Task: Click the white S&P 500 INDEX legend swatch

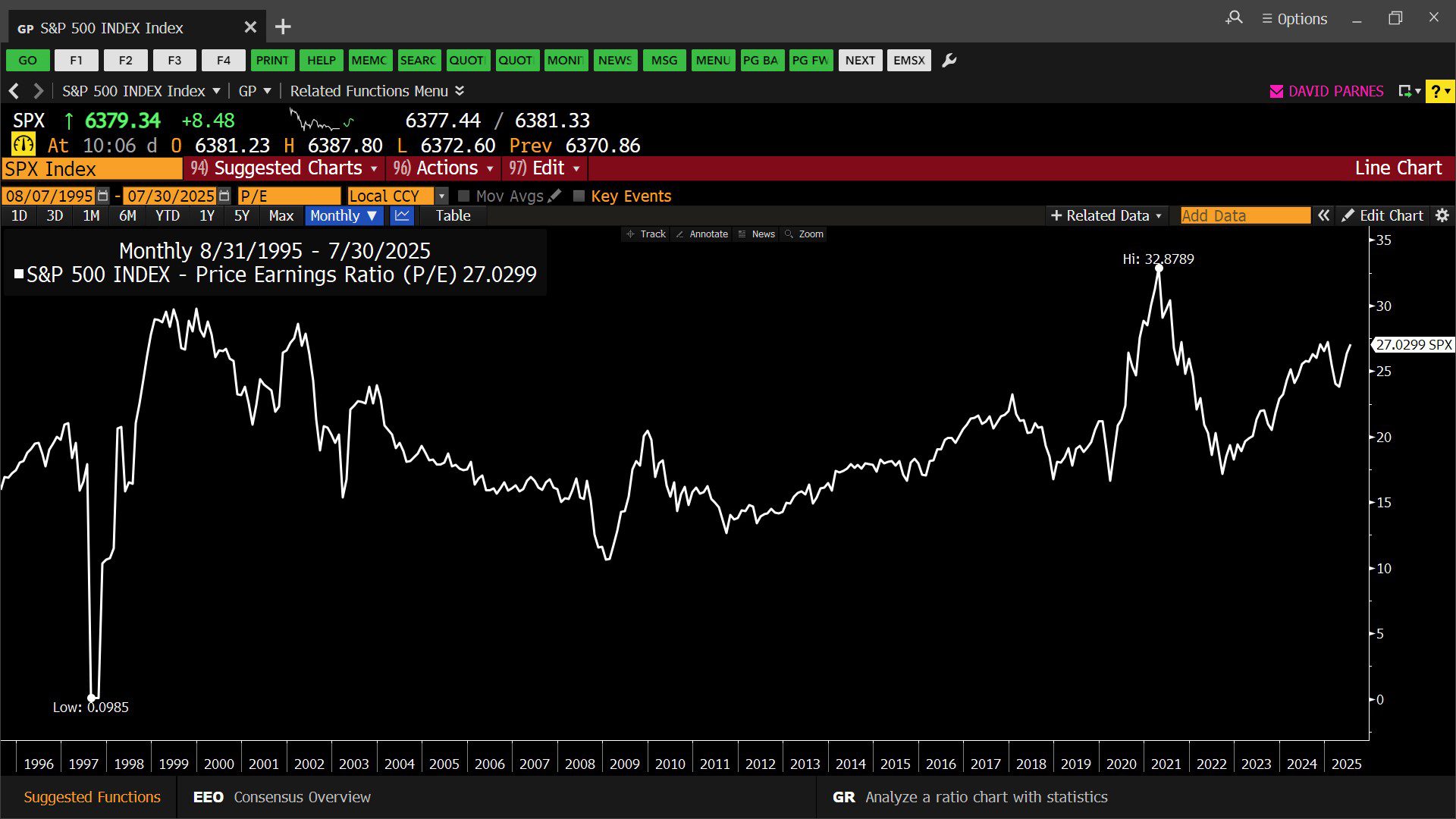Action: tap(19, 274)
